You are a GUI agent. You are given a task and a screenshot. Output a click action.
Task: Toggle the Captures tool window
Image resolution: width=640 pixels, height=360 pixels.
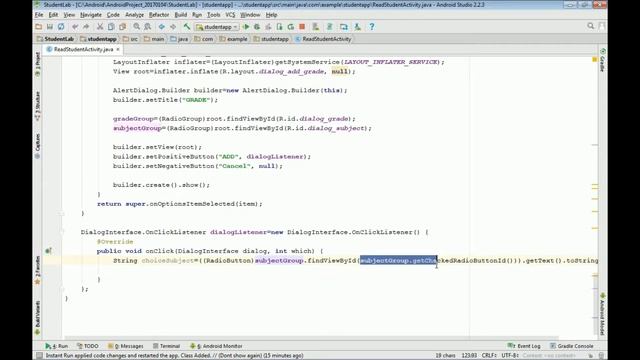(38, 146)
